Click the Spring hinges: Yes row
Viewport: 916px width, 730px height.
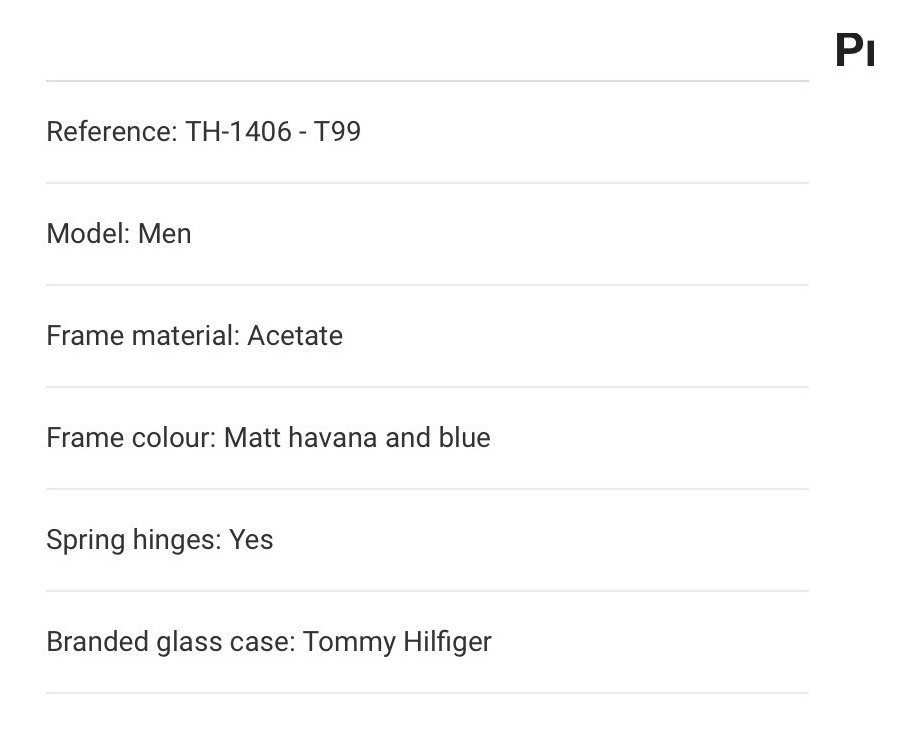pos(427,540)
